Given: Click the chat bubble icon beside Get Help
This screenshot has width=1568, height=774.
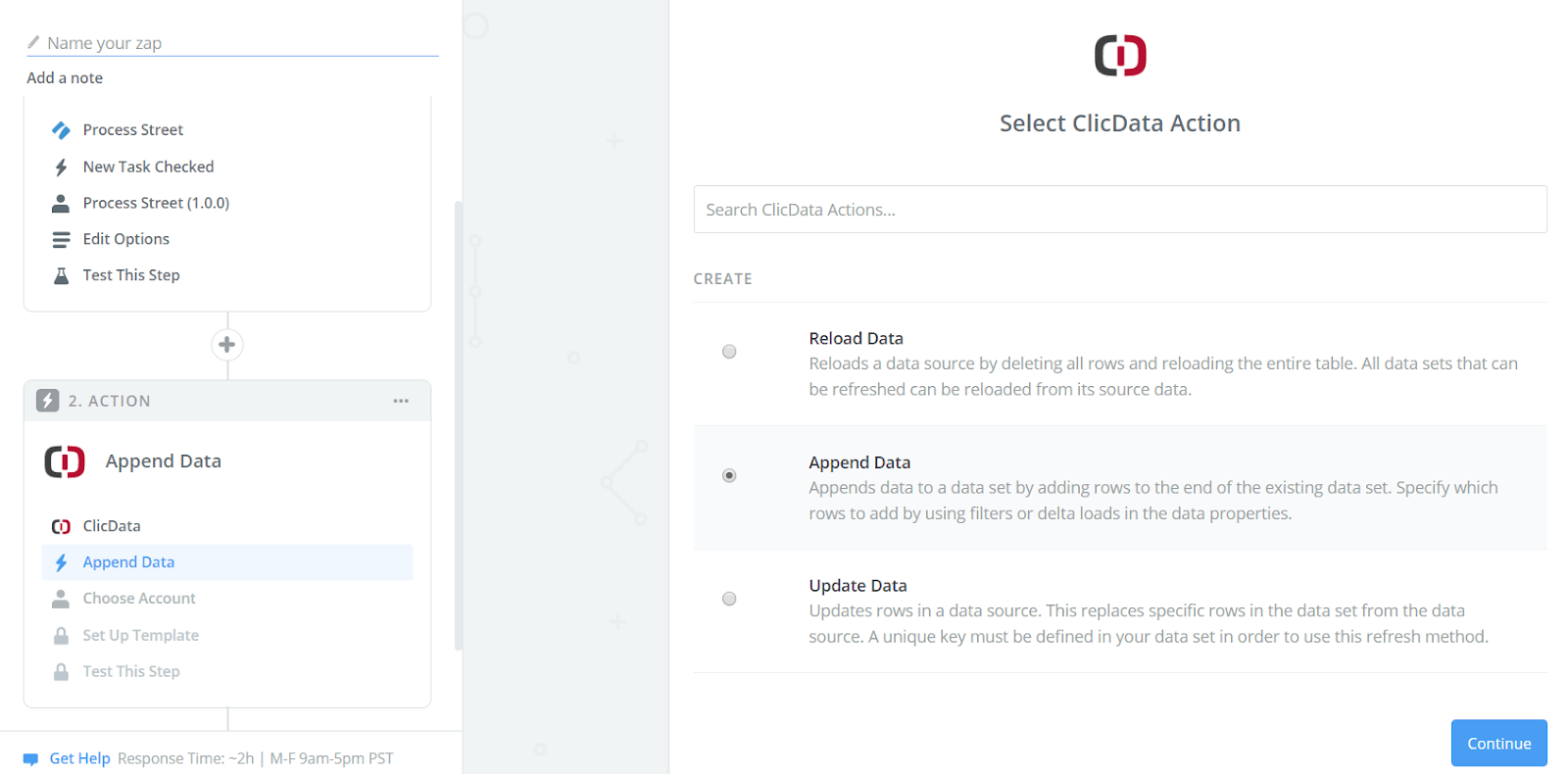Looking at the screenshot, I should pos(31,759).
